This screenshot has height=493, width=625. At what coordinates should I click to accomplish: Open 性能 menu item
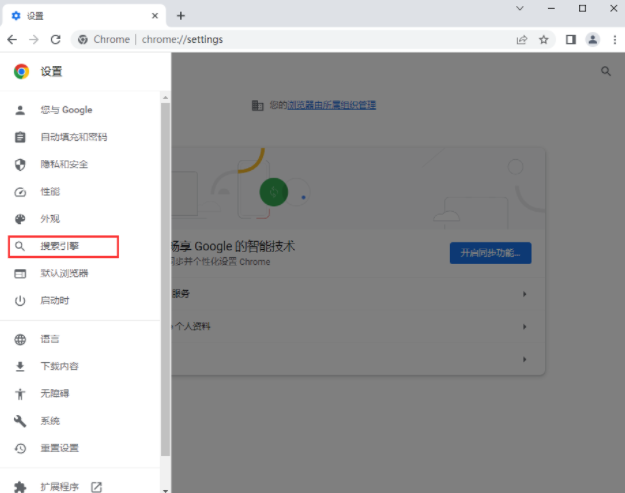point(80,192)
